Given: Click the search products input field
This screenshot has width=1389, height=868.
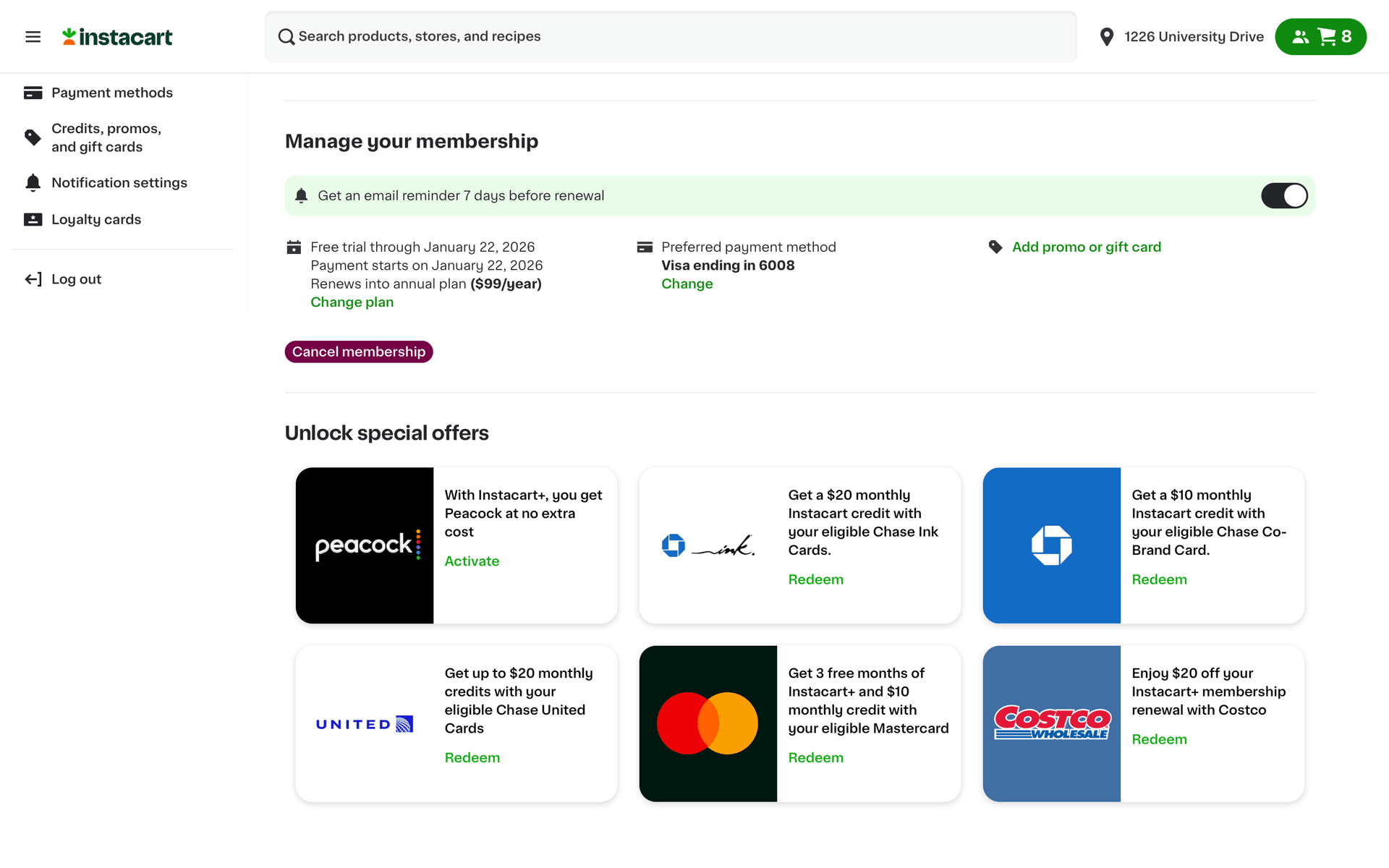Looking at the screenshot, I should (670, 37).
